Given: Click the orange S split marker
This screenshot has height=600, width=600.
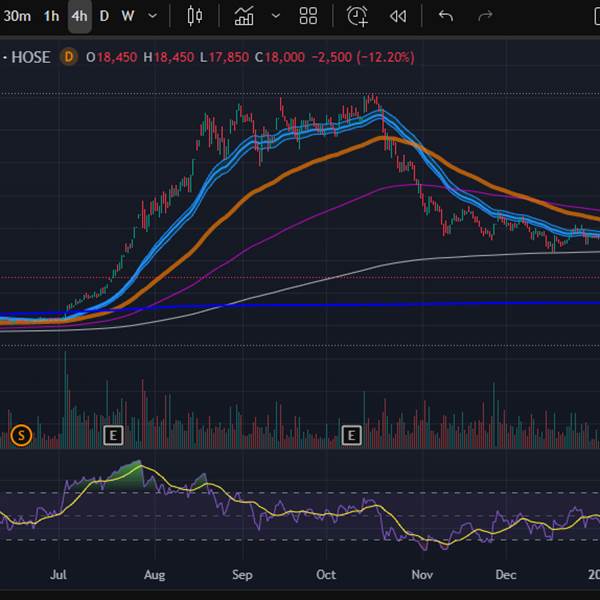Looking at the screenshot, I should (21, 435).
